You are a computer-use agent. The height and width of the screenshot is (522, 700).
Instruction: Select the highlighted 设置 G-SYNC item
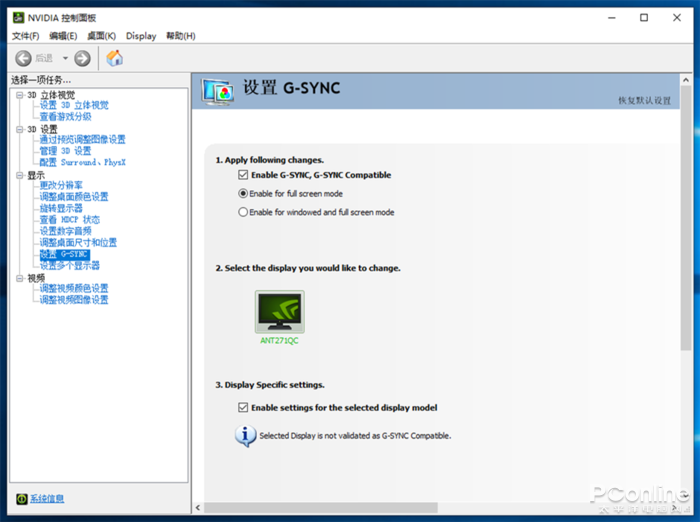coord(65,254)
